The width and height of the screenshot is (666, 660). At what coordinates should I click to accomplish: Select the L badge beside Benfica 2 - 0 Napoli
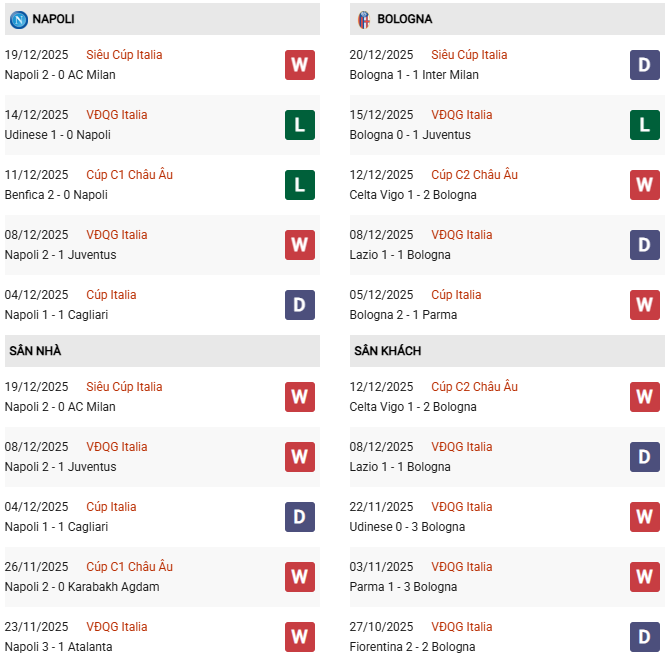(x=299, y=185)
